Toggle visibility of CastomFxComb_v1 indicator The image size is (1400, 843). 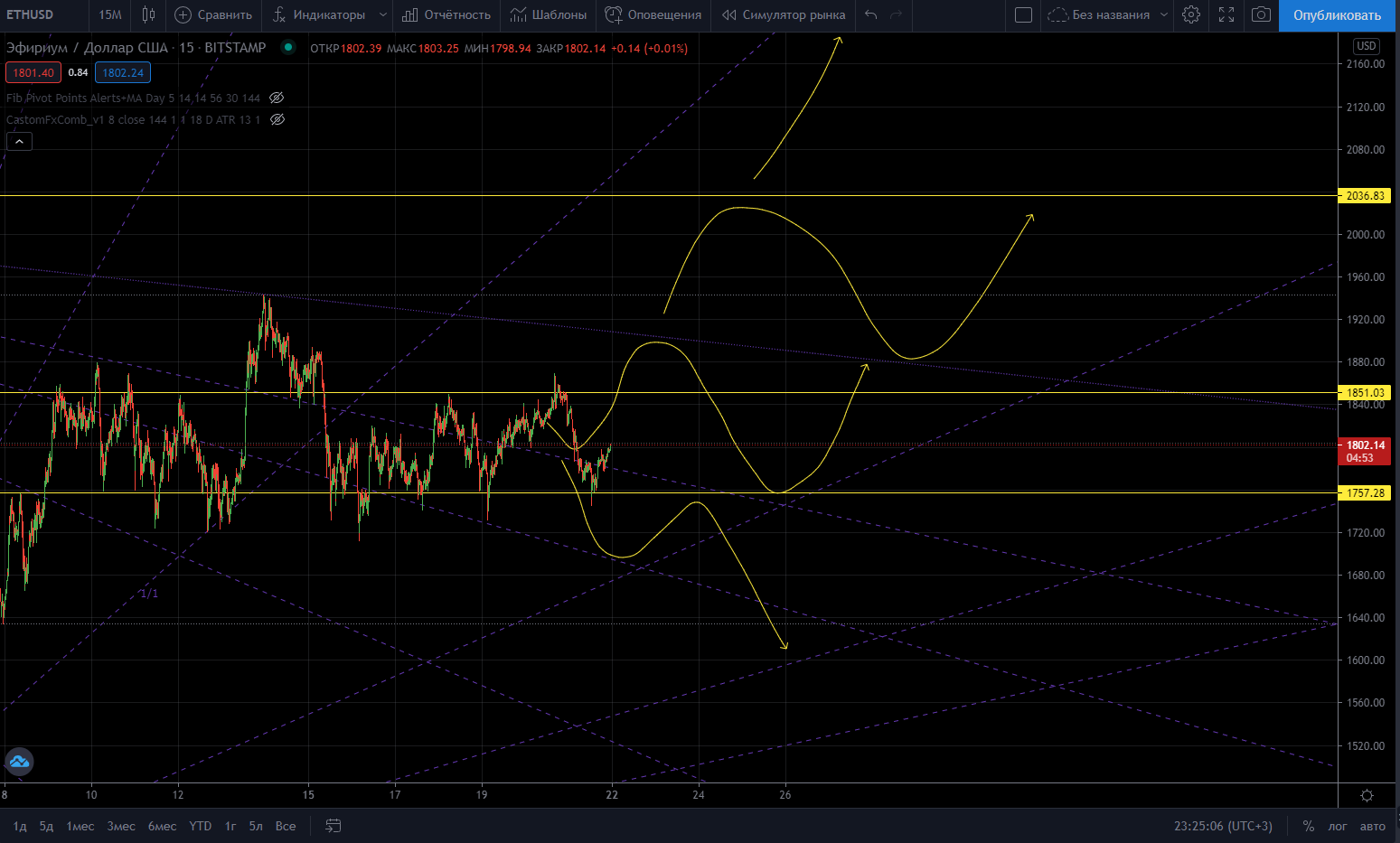click(x=277, y=119)
